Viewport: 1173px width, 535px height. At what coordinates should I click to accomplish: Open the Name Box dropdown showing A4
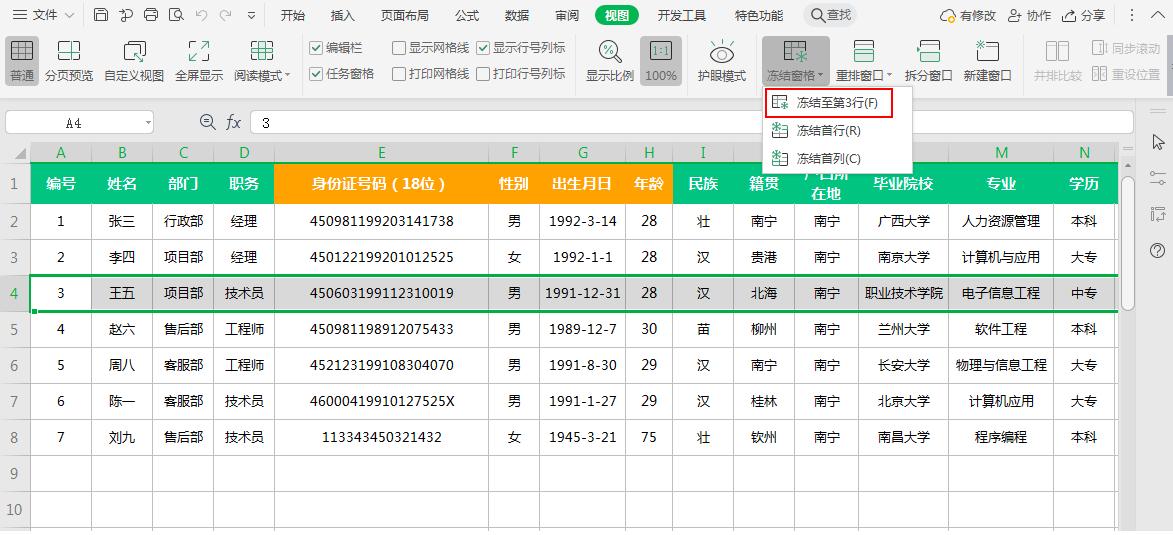click(148, 123)
